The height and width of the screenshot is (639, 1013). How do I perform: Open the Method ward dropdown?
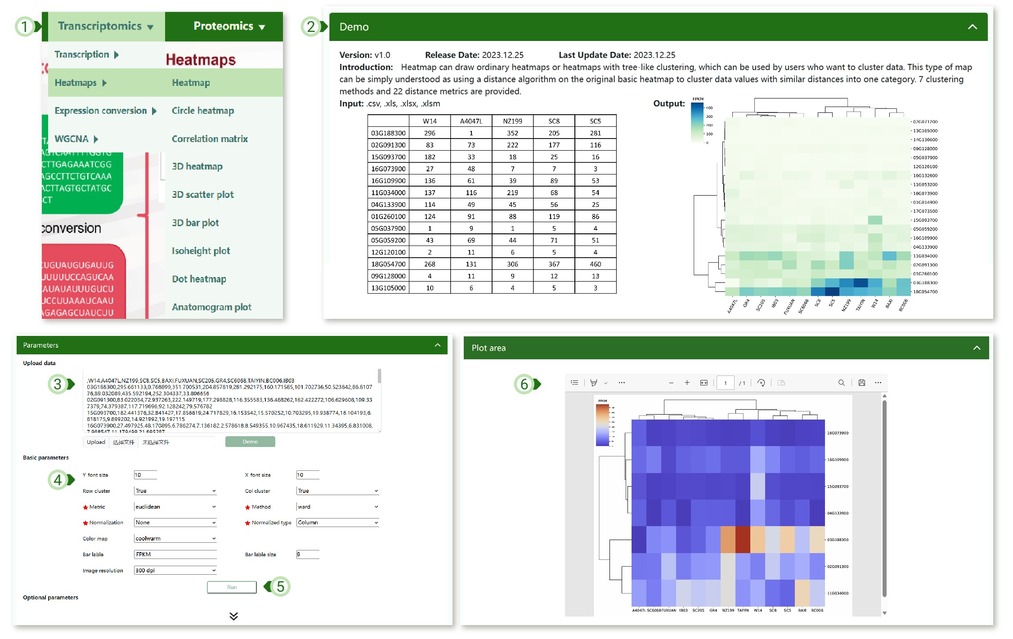click(337, 507)
